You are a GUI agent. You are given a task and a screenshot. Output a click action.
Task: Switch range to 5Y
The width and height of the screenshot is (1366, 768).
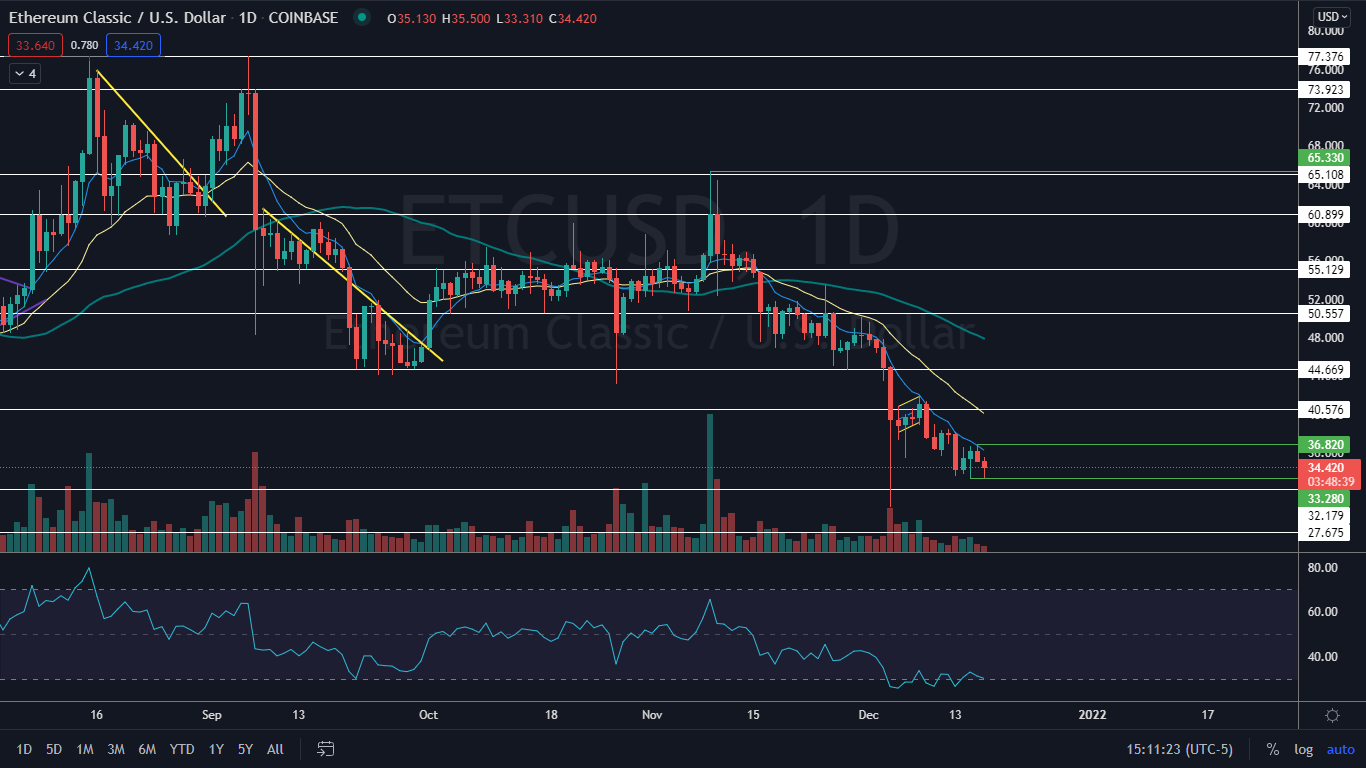coord(245,749)
